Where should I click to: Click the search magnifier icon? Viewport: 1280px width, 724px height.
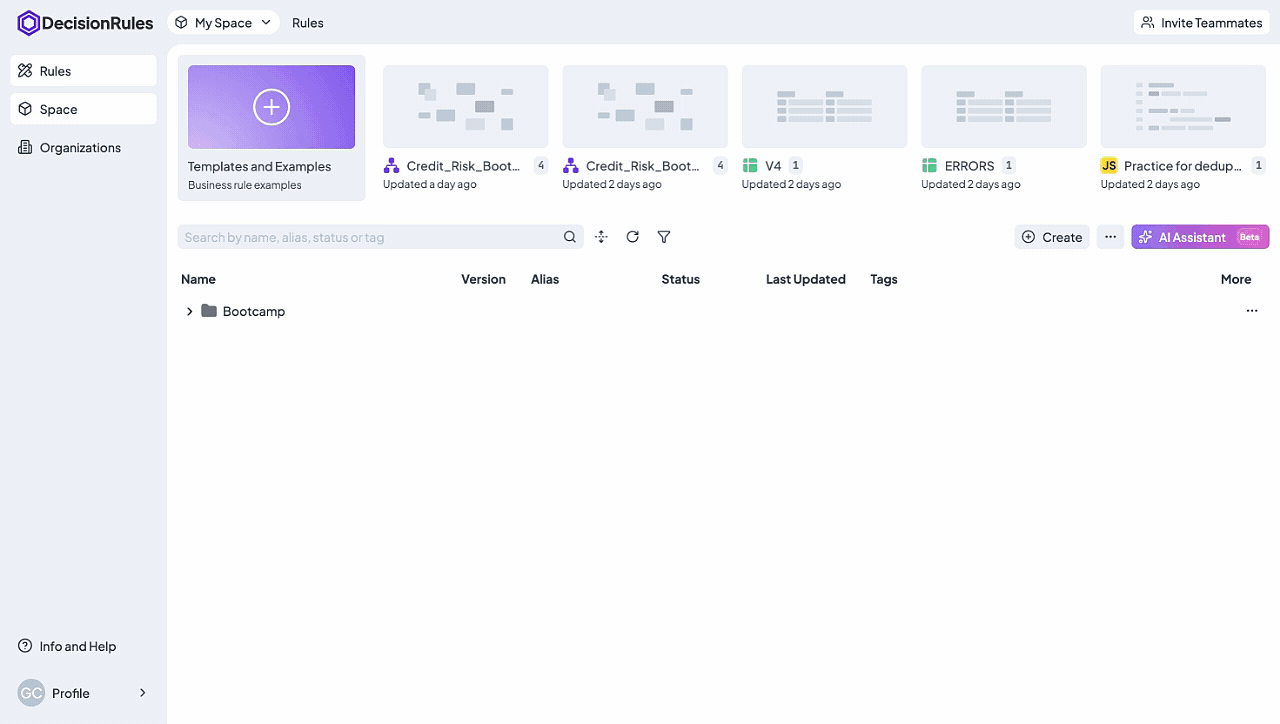(x=570, y=237)
